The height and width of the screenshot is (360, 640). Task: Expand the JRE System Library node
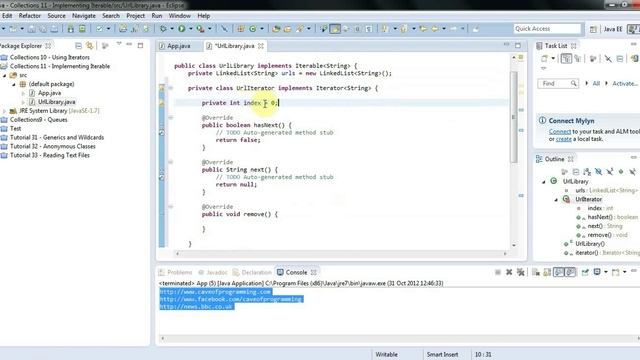(4, 111)
